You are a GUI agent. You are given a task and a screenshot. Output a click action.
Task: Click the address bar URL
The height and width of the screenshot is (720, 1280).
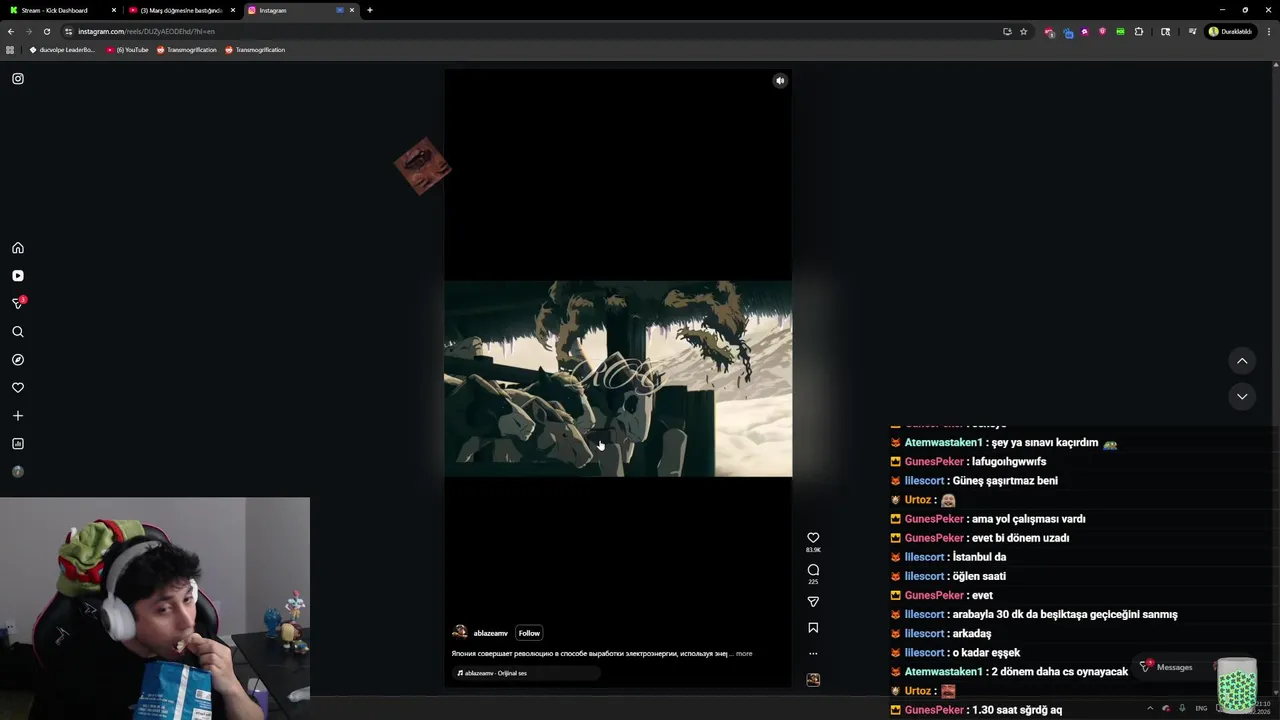pyautogui.click(x=146, y=31)
